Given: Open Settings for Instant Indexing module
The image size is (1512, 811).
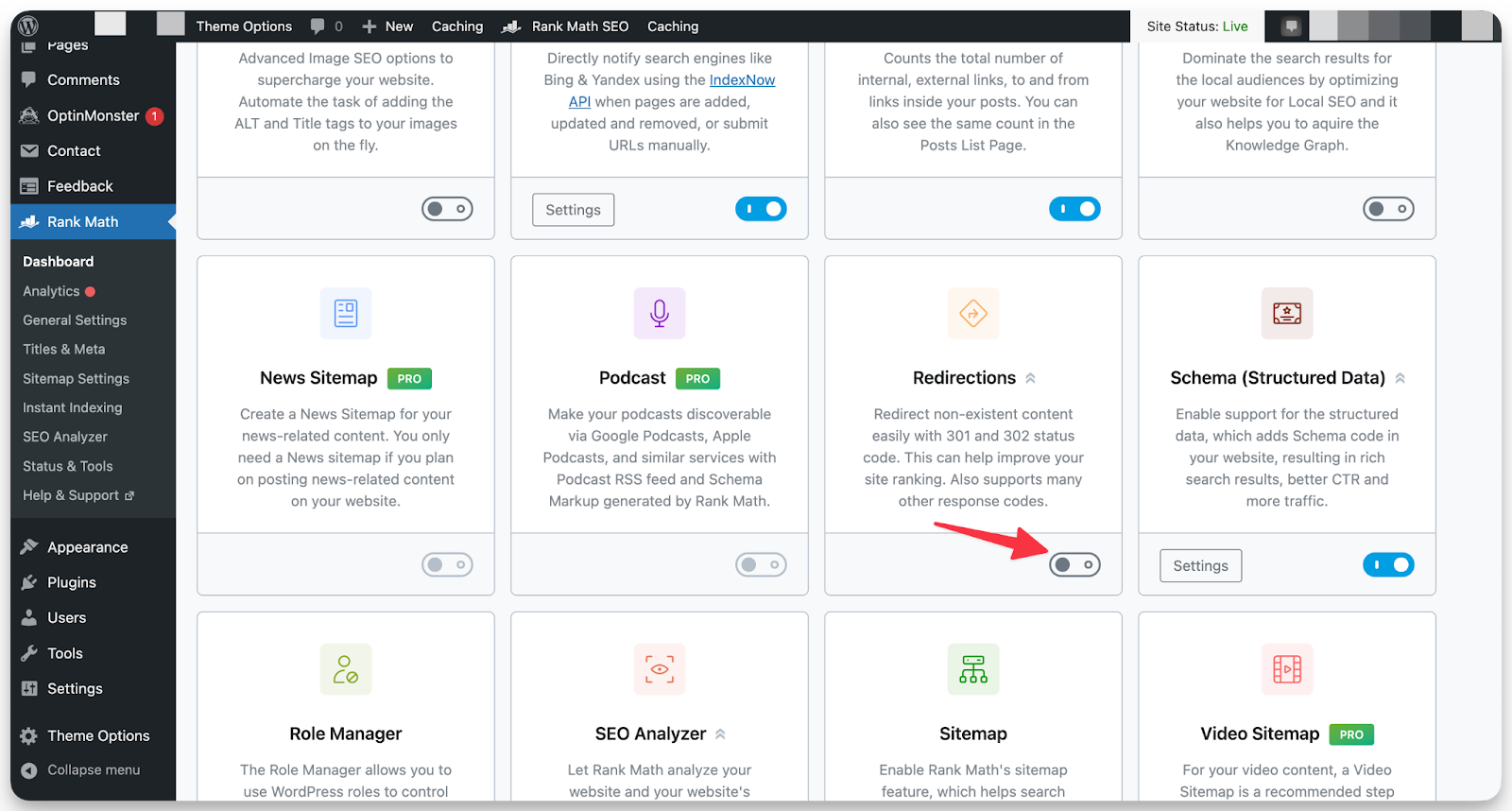Looking at the screenshot, I should coord(573,210).
